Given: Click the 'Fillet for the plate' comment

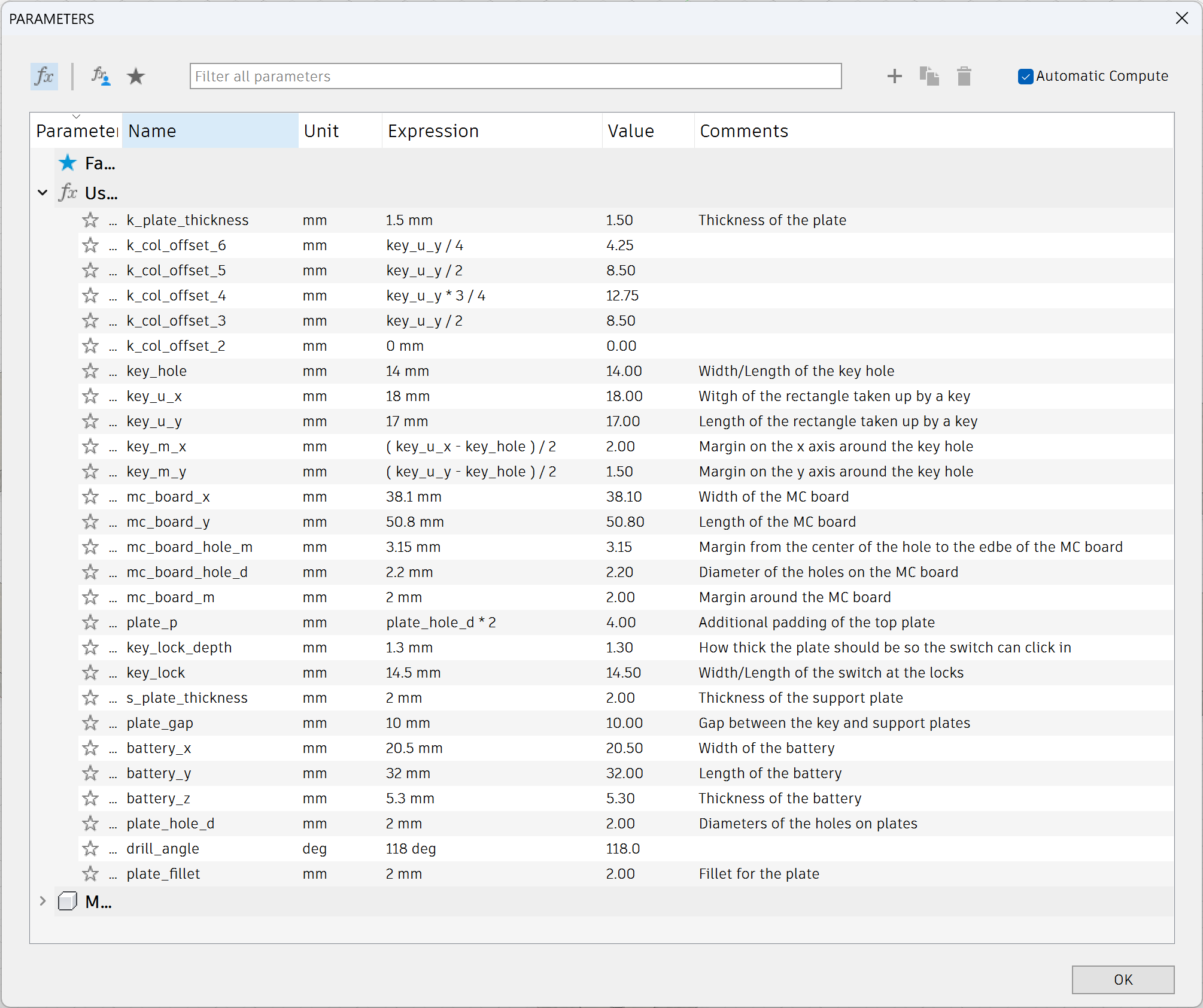Looking at the screenshot, I should tap(759, 874).
